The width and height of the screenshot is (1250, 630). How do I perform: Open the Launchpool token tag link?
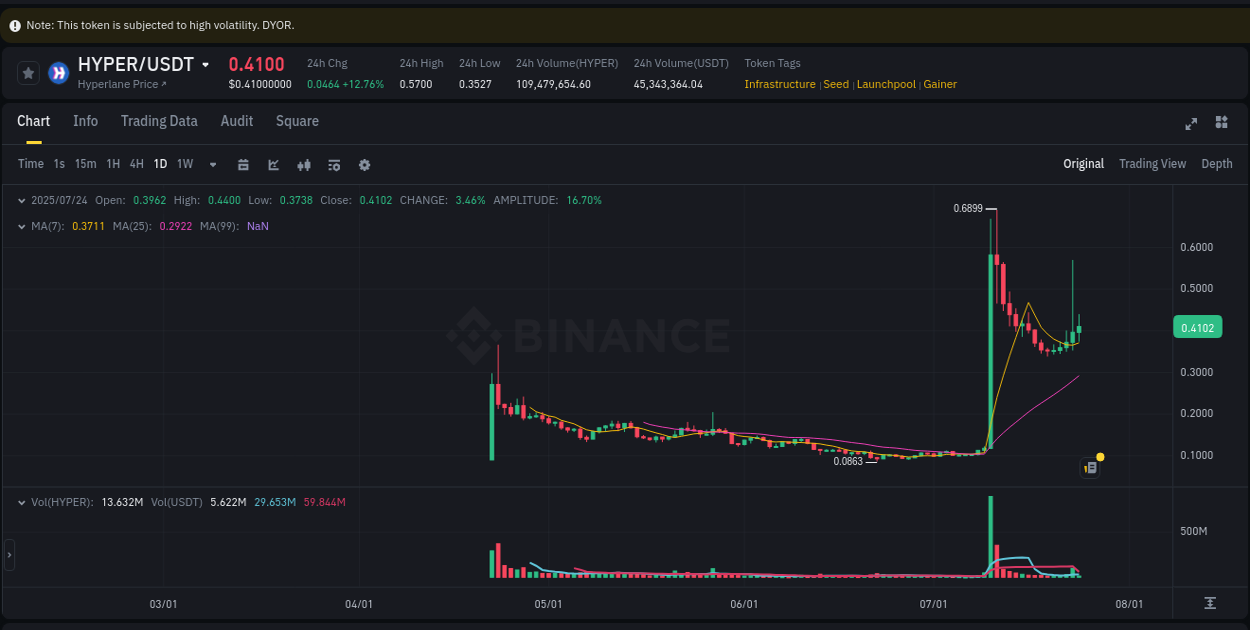point(886,84)
